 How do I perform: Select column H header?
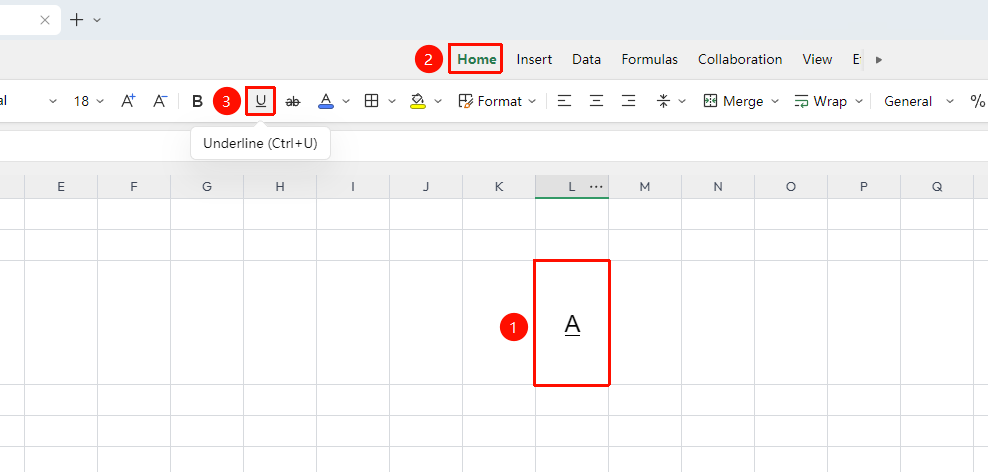[x=280, y=187]
